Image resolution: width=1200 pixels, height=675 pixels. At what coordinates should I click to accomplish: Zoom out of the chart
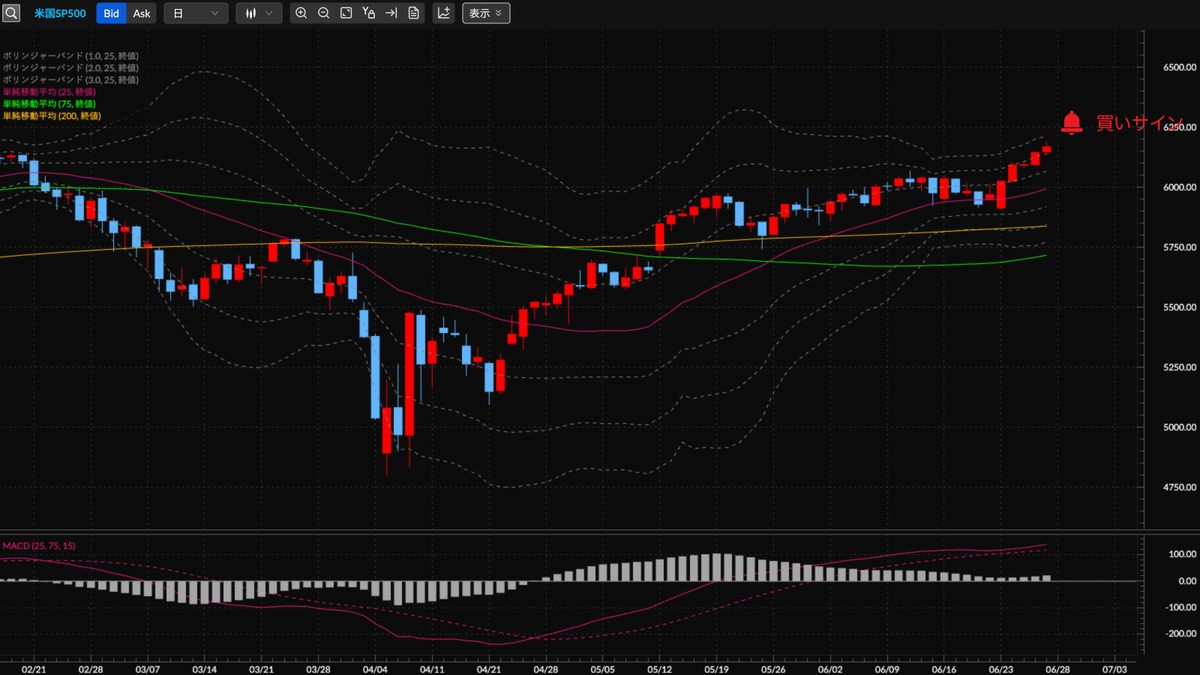coord(323,13)
